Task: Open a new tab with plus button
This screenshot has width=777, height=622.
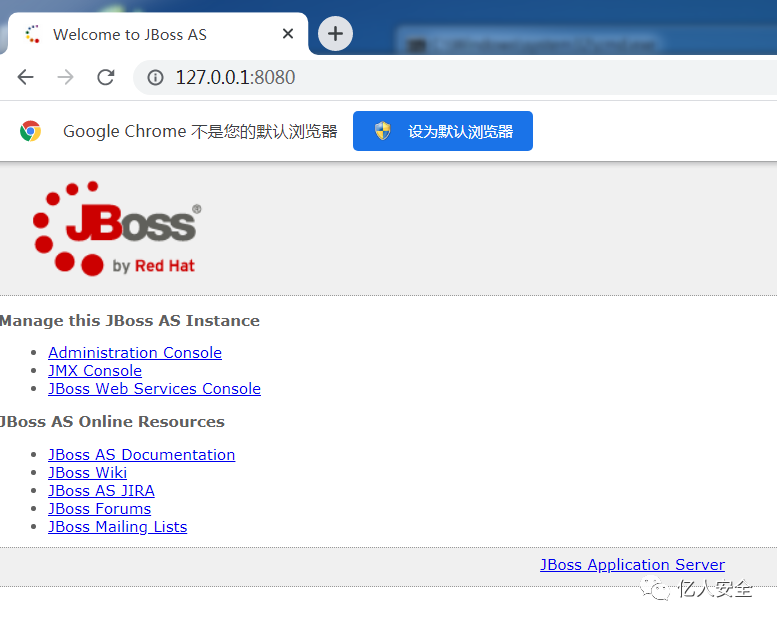Action: tap(335, 34)
